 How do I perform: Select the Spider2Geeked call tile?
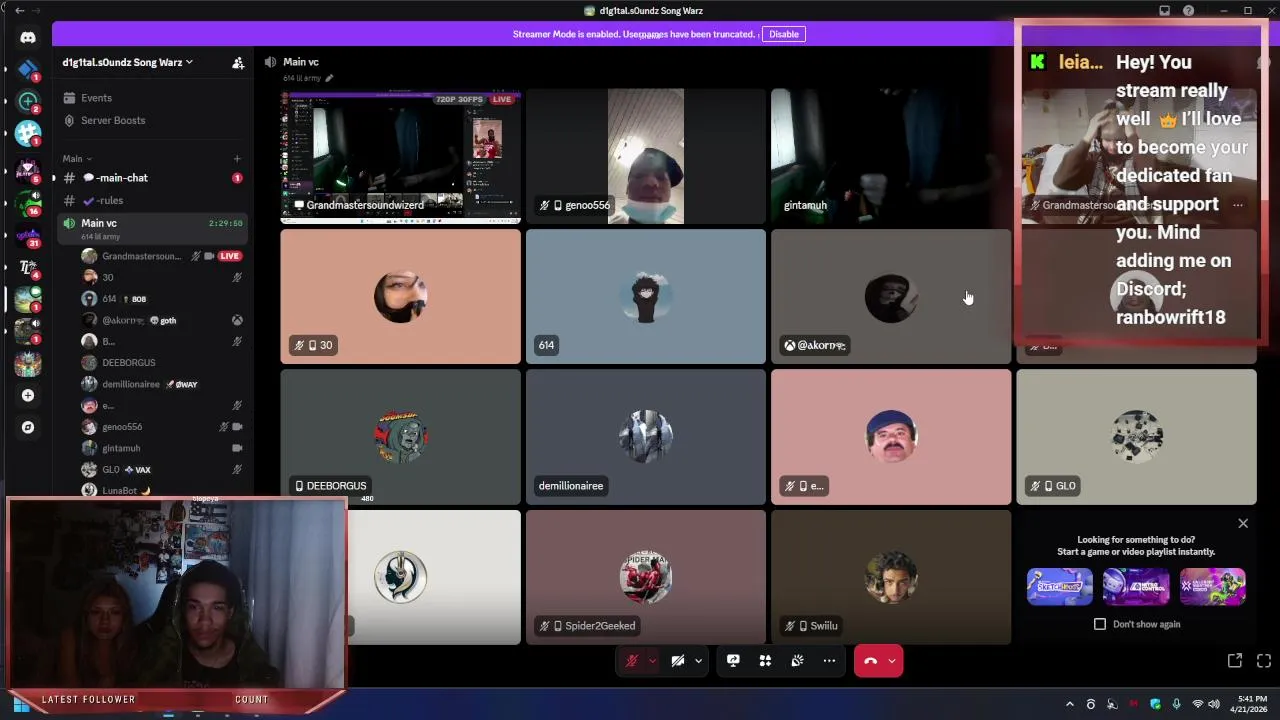point(646,577)
